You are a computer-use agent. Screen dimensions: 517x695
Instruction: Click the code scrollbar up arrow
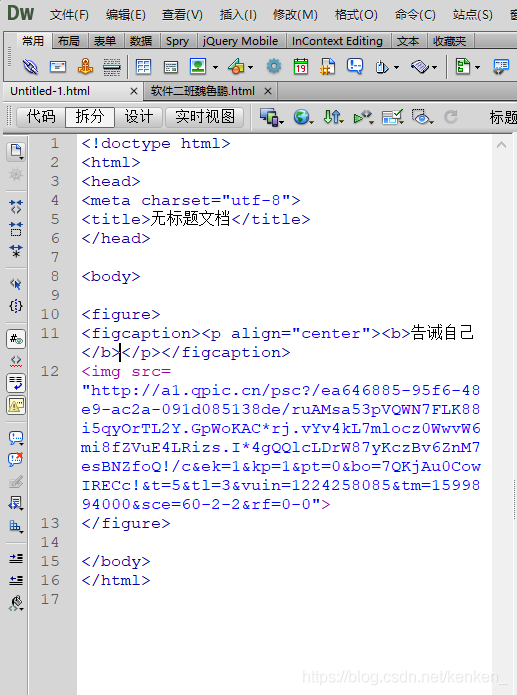501,144
